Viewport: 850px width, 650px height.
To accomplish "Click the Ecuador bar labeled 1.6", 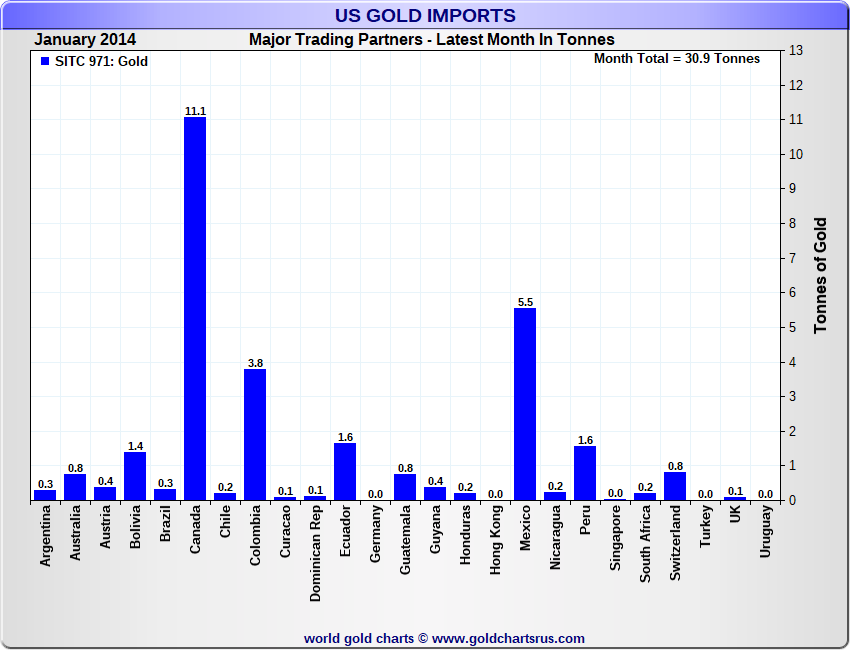I will 345,472.
